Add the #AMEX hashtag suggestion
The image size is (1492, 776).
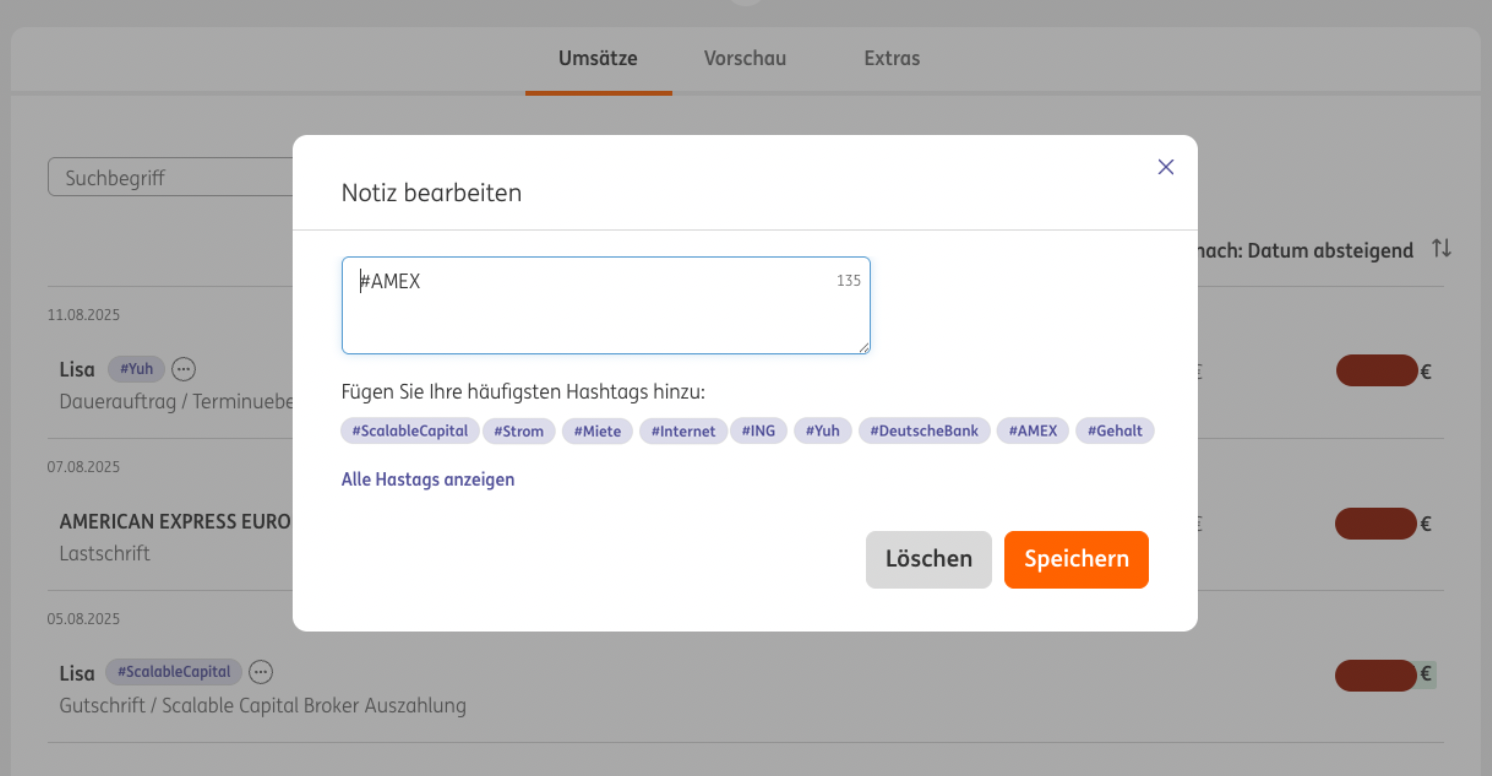click(x=1033, y=431)
